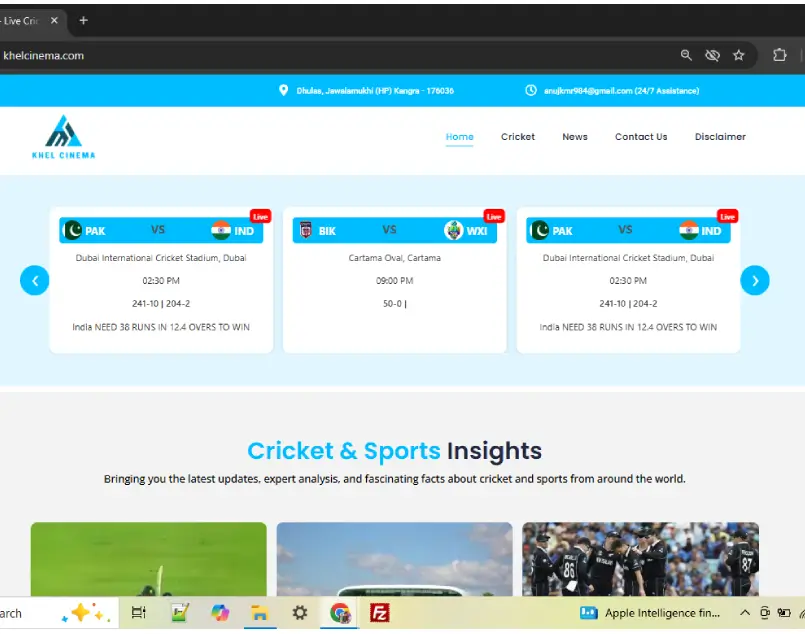Open the Cricket menu item
805x634 pixels.
[x=518, y=137]
